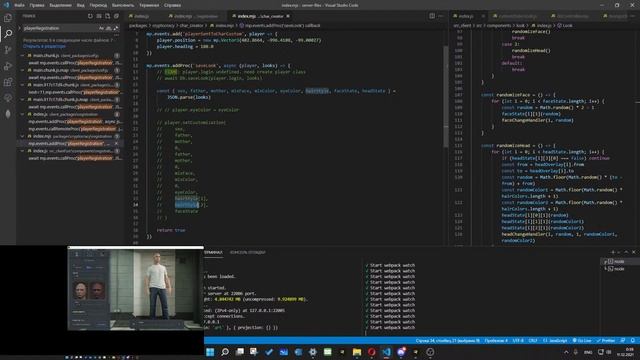Maximize the terminal panel size
This screenshot has width=640, height=360.
626,252
